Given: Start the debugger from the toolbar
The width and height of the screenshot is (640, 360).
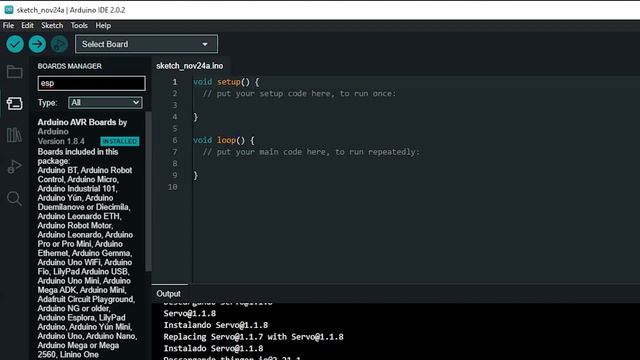Looking at the screenshot, I should click(x=59, y=44).
